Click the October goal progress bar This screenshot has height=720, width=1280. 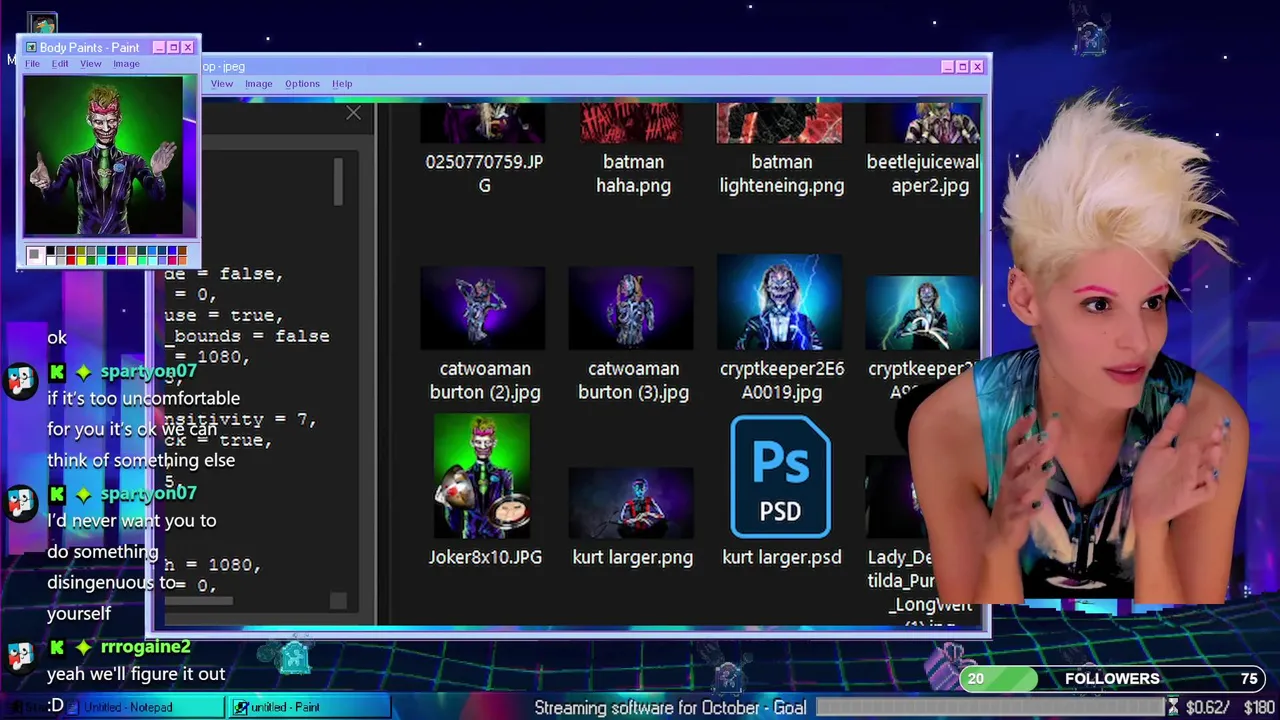[x=991, y=707]
